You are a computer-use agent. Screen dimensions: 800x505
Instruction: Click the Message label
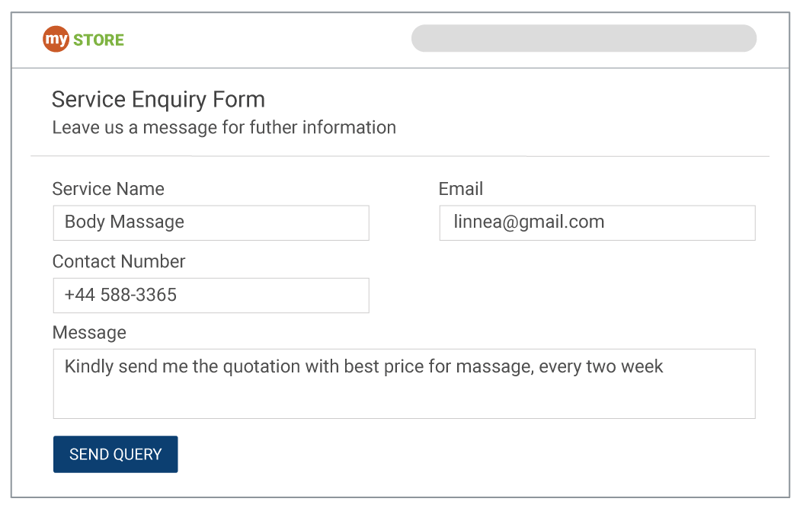click(89, 333)
